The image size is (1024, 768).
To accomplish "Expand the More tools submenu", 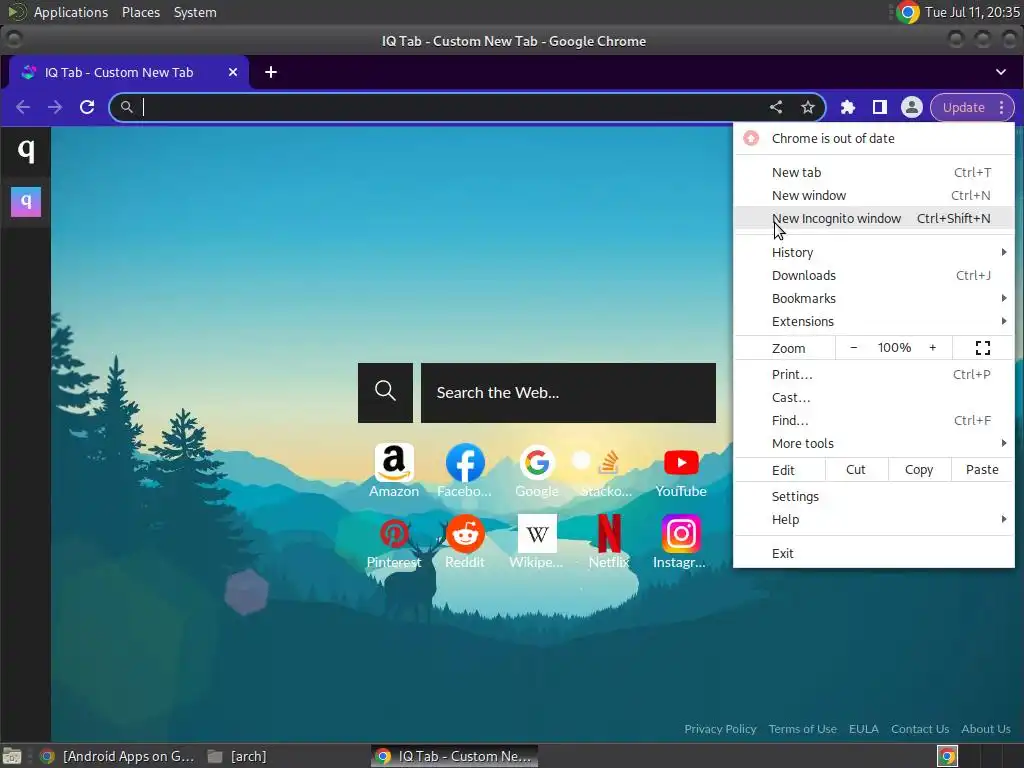I will [x=874, y=443].
